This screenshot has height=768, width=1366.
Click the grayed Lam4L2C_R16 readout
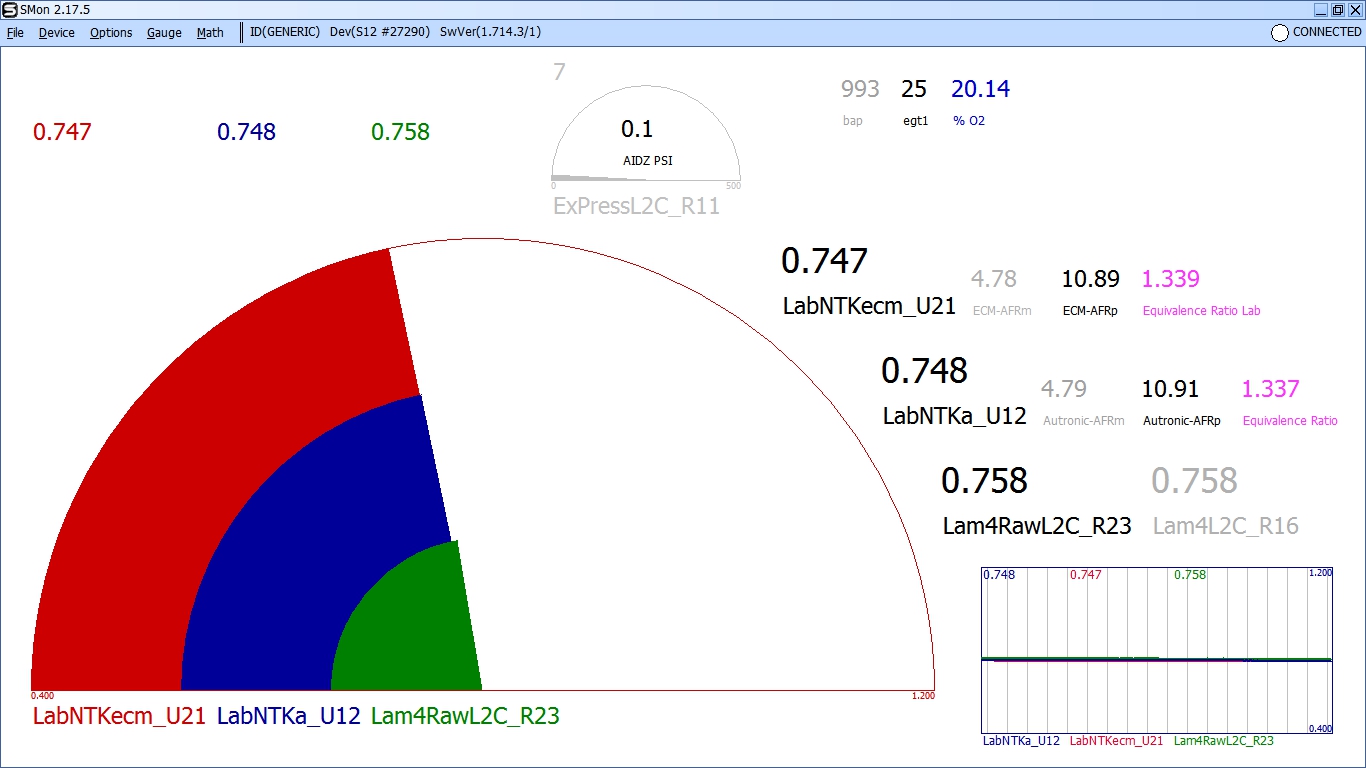pos(1195,481)
